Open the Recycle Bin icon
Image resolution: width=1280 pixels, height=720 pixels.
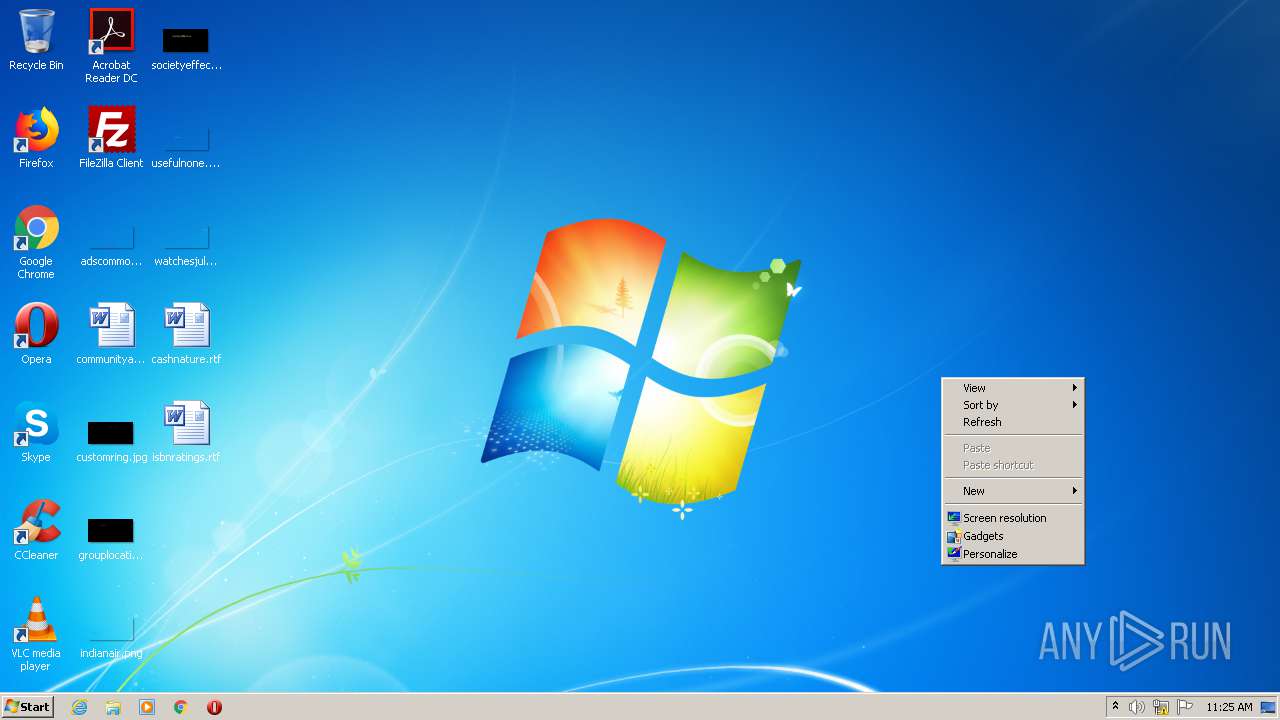(36, 40)
